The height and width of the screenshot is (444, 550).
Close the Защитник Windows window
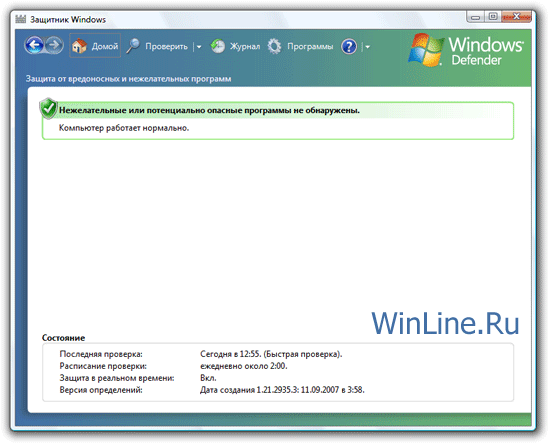tap(516, 16)
